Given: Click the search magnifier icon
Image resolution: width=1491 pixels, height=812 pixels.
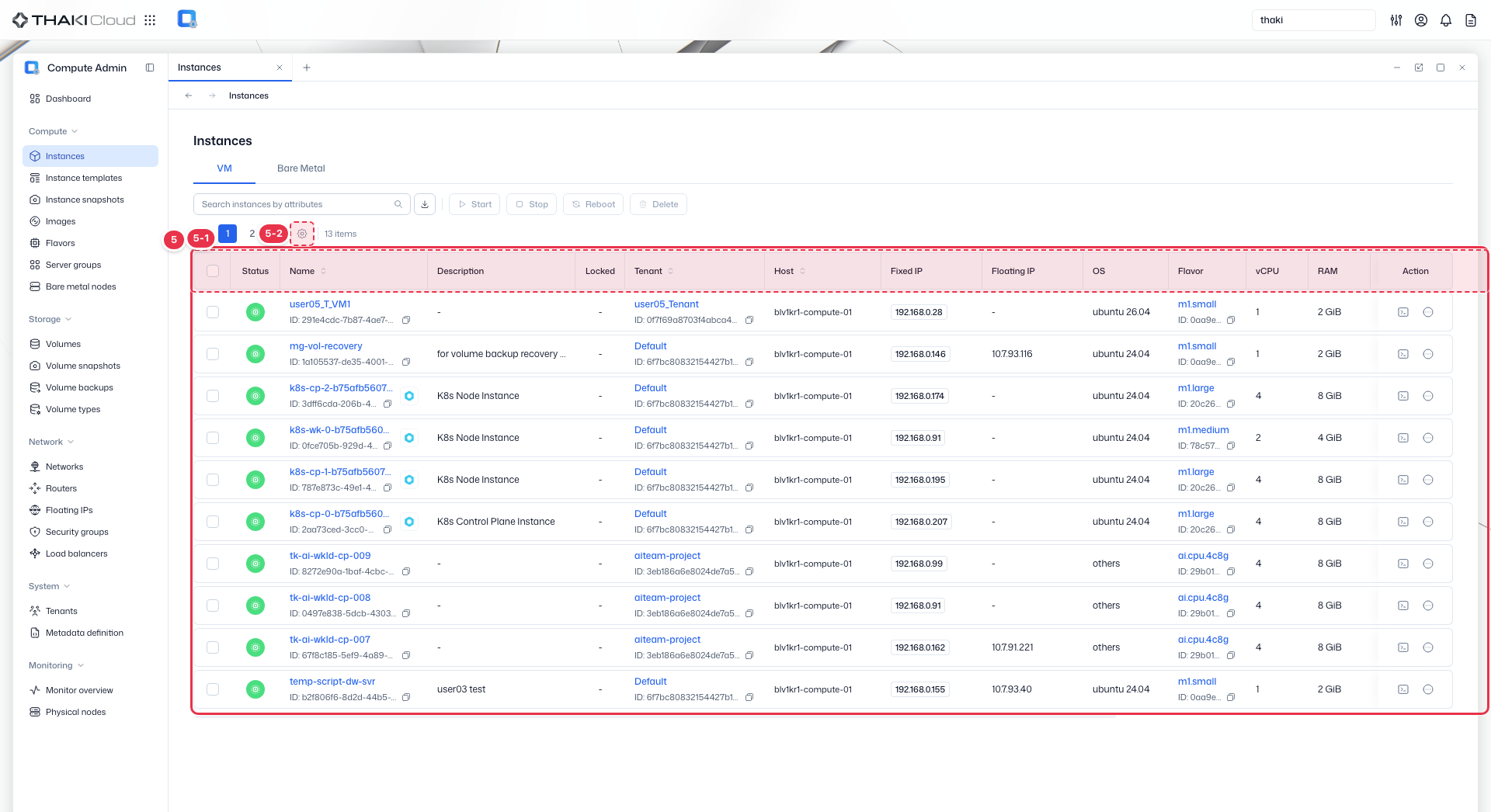Looking at the screenshot, I should click(398, 204).
